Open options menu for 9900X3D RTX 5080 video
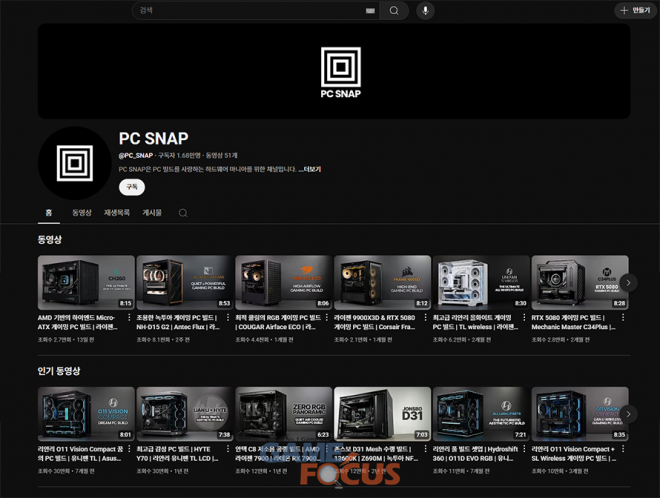The image size is (660, 498). [x=426, y=318]
